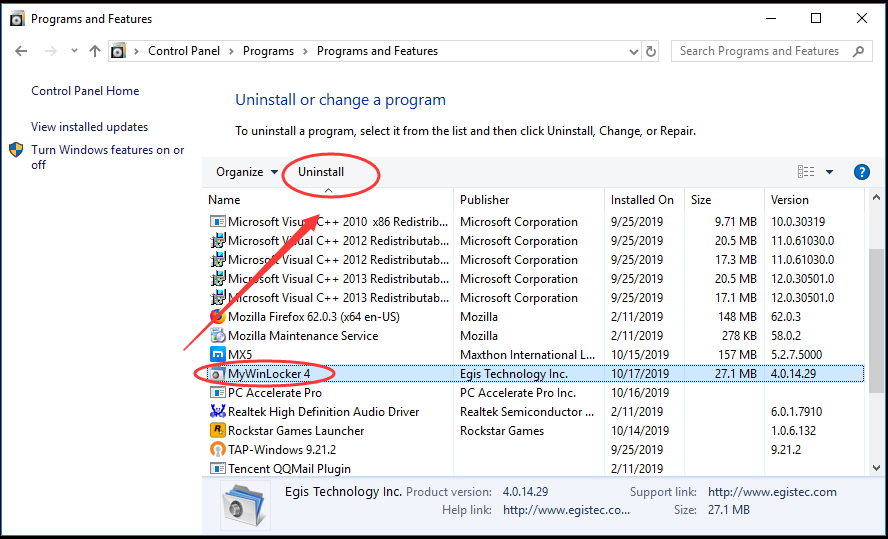
Task: Open Turn Windows features on or off
Action: point(108,157)
